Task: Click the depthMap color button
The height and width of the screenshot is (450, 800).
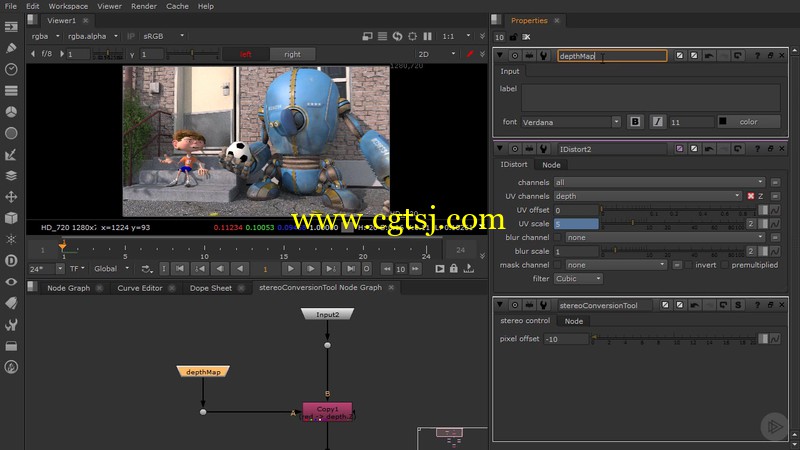Action: pyautogui.click(x=748, y=122)
